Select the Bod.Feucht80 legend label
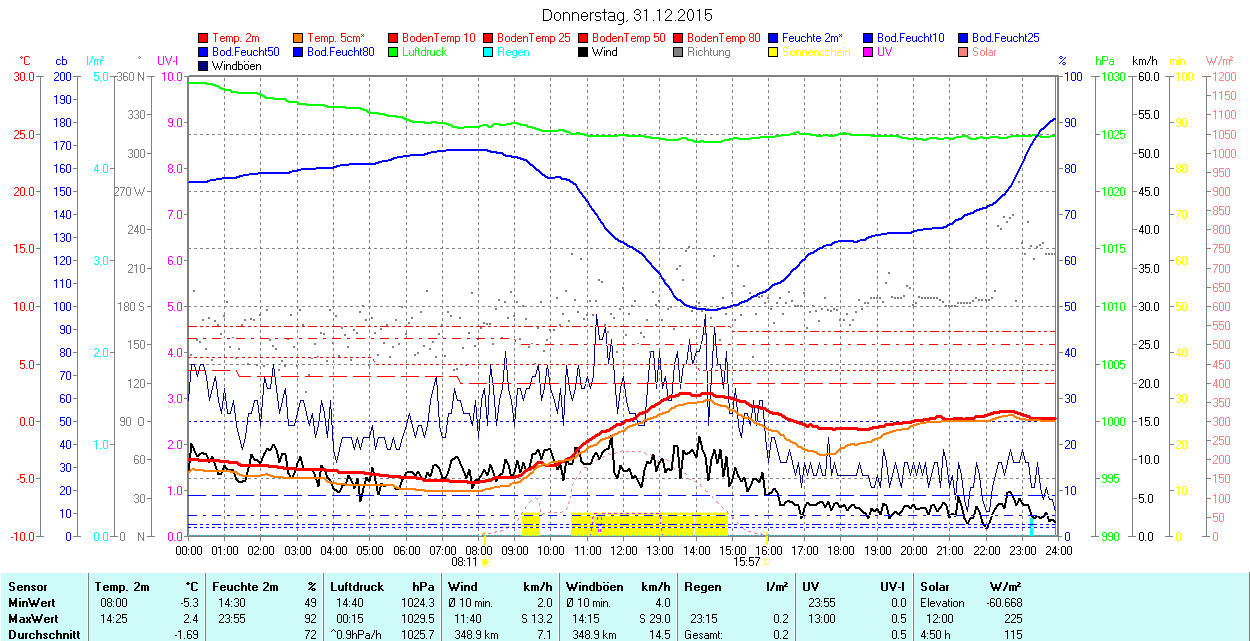Viewport: 1250px width, 641px height. click(340, 52)
